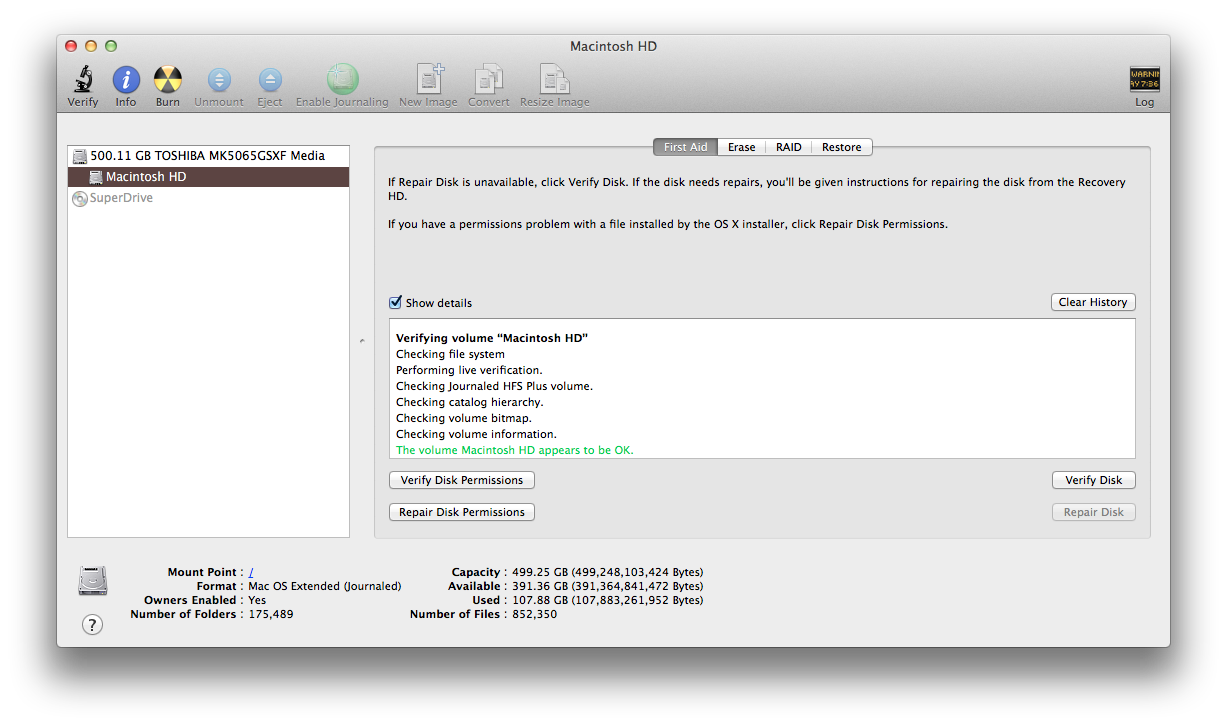The image size is (1227, 726).
Task: Click the sidebar splitter handle dot
Action: (362, 341)
